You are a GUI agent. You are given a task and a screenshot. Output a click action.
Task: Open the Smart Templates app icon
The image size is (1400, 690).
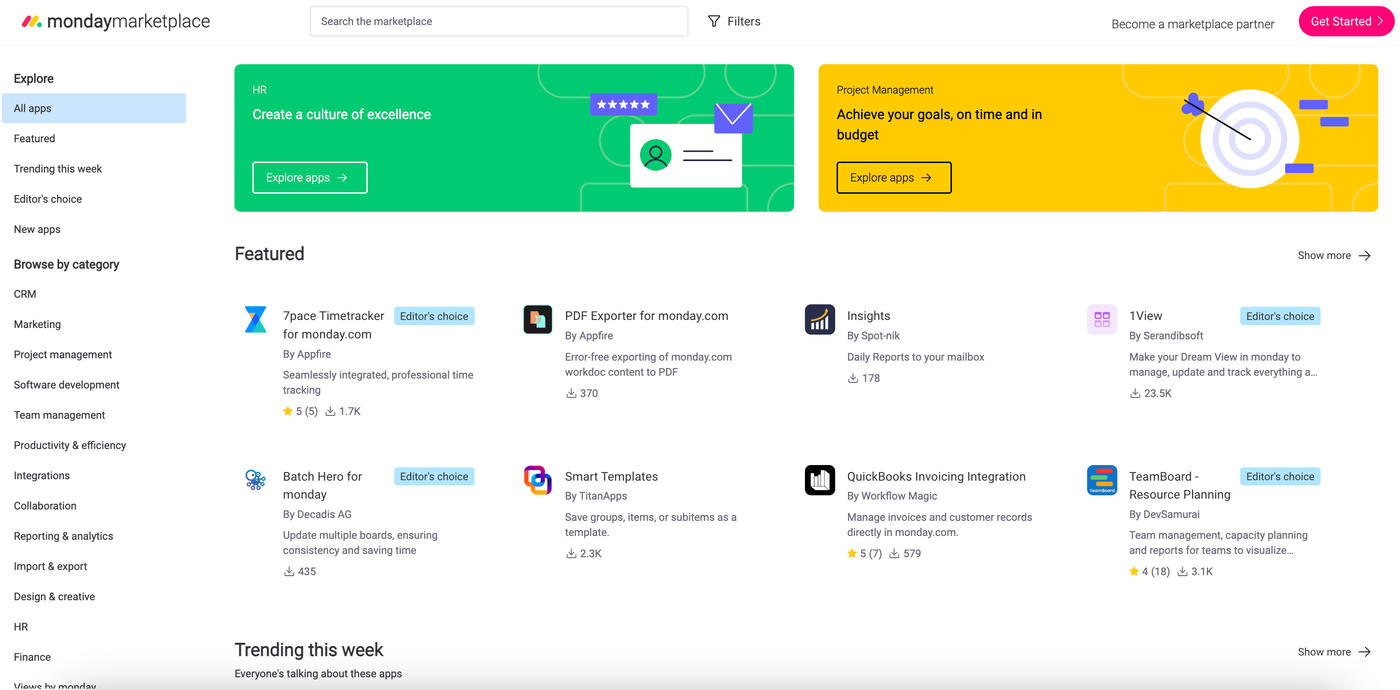coord(538,480)
